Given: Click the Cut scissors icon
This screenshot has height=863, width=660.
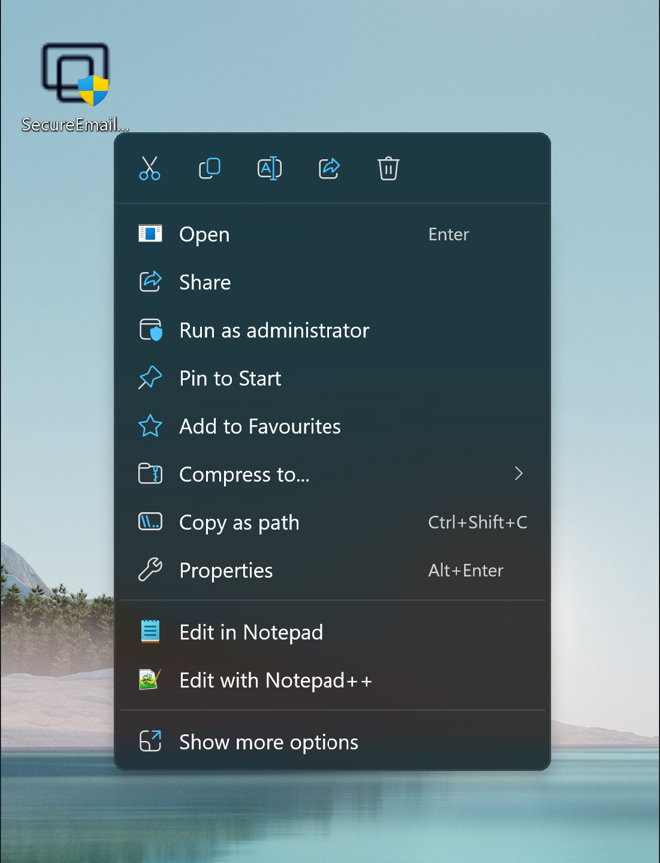Looking at the screenshot, I should point(150,168).
